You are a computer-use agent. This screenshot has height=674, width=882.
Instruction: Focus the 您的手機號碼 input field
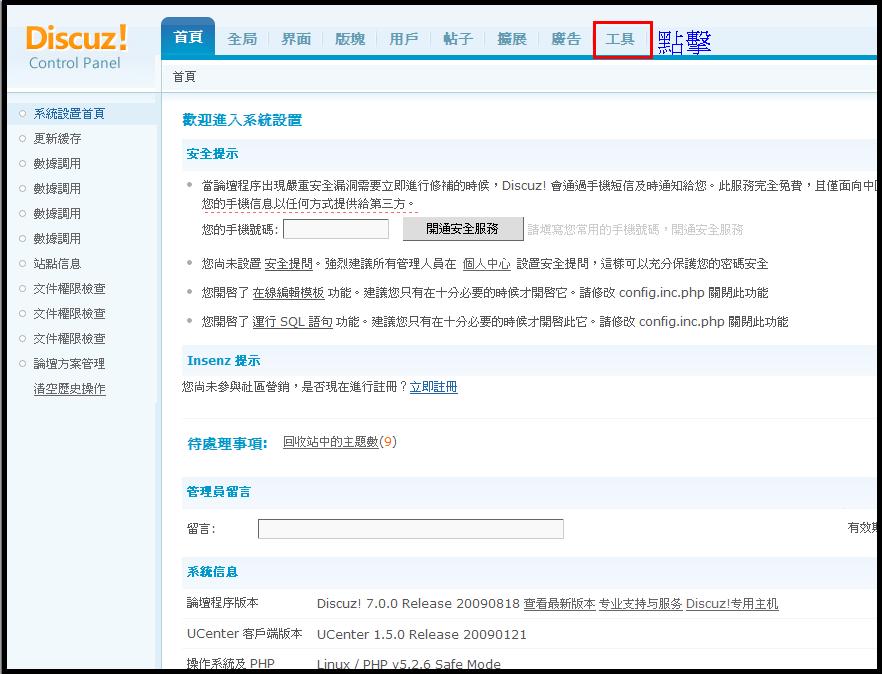click(336, 229)
